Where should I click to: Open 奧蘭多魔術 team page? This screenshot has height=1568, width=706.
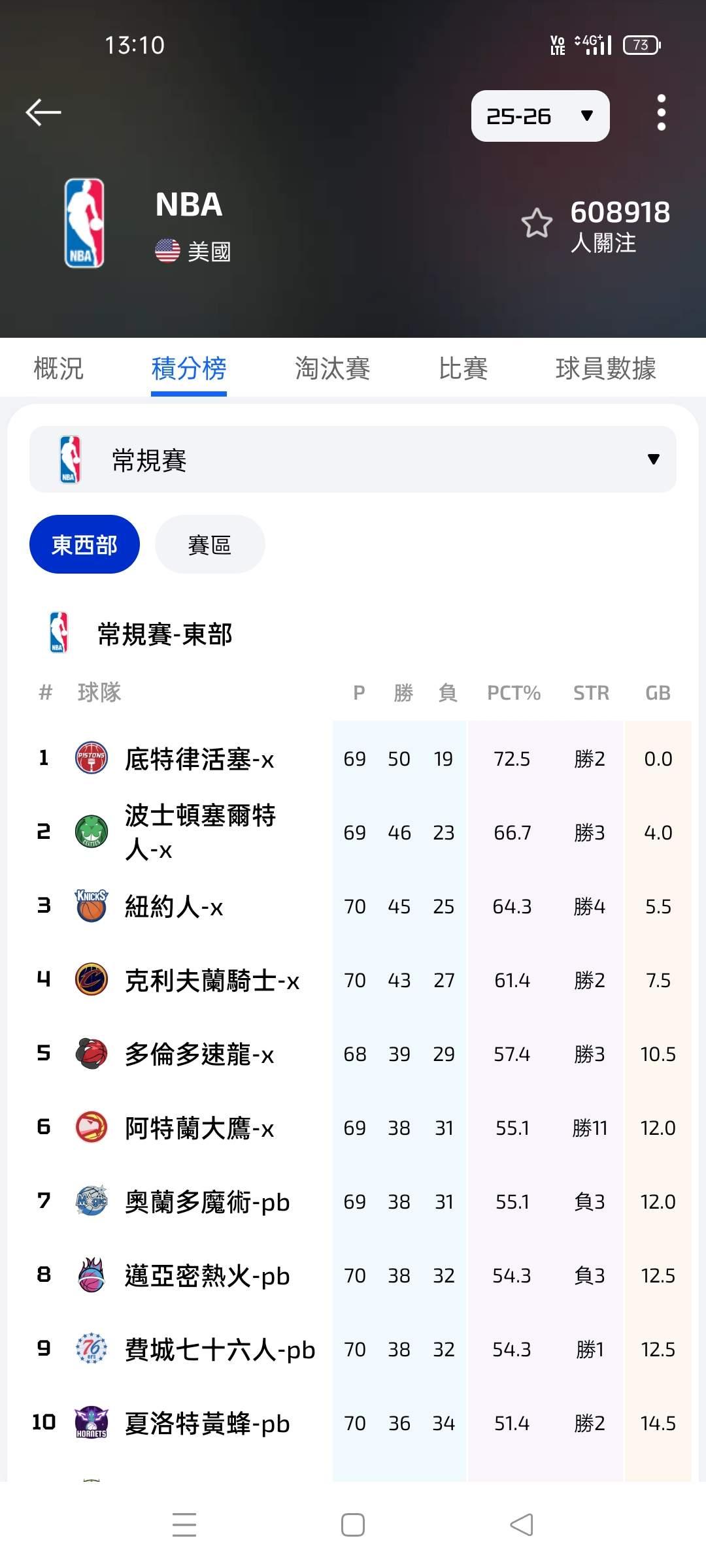click(207, 1201)
